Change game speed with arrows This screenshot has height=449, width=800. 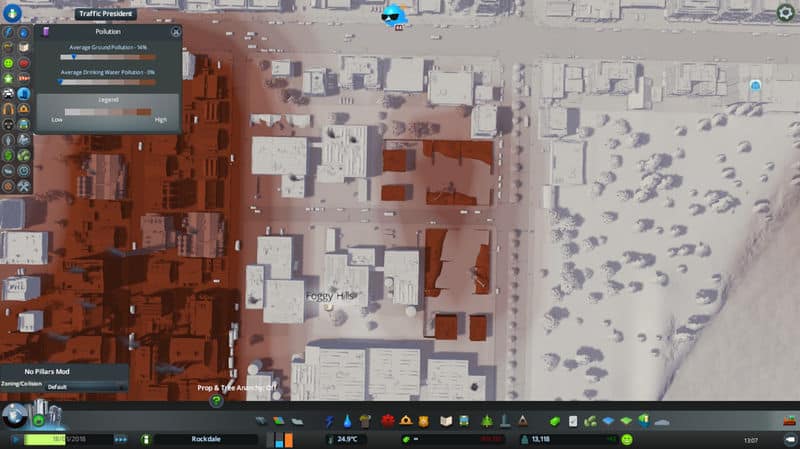(121, 439)
